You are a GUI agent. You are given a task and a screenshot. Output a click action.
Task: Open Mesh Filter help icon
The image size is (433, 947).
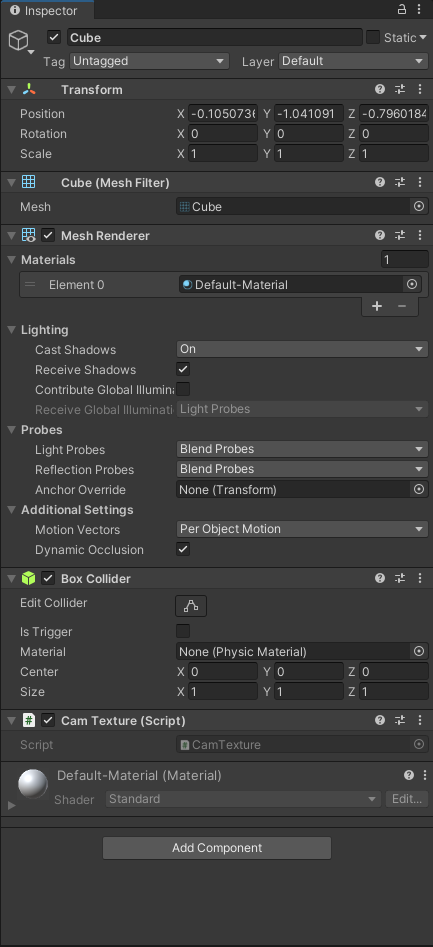(x=380, y=182)
